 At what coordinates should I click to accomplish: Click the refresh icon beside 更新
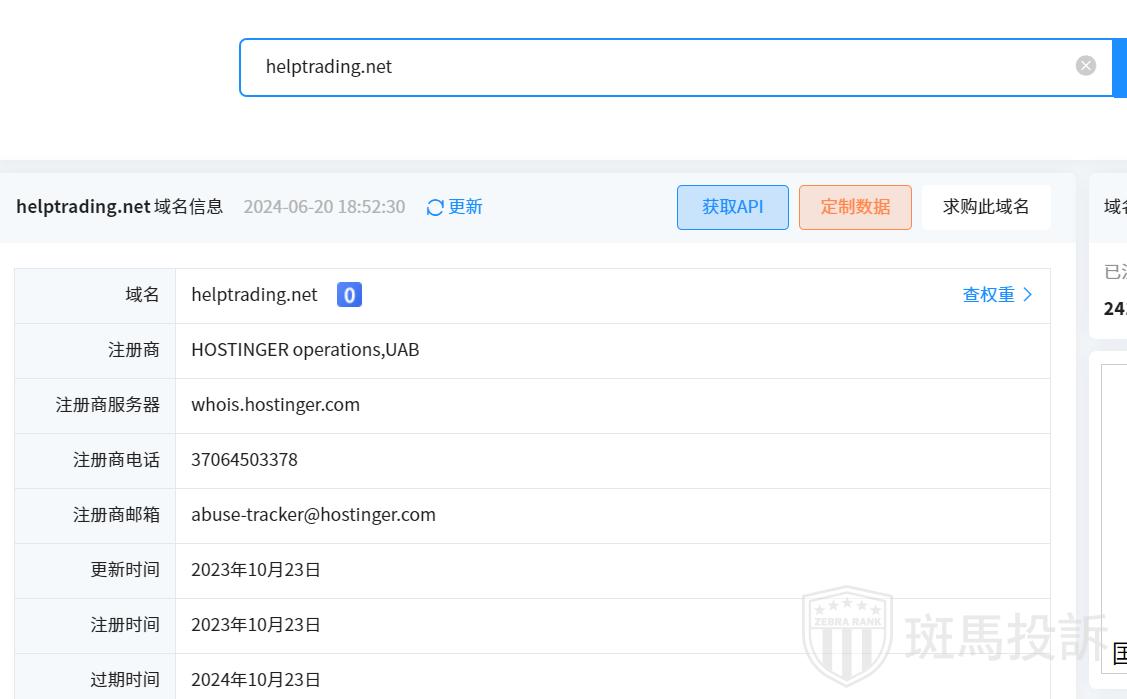pos(435,207)
